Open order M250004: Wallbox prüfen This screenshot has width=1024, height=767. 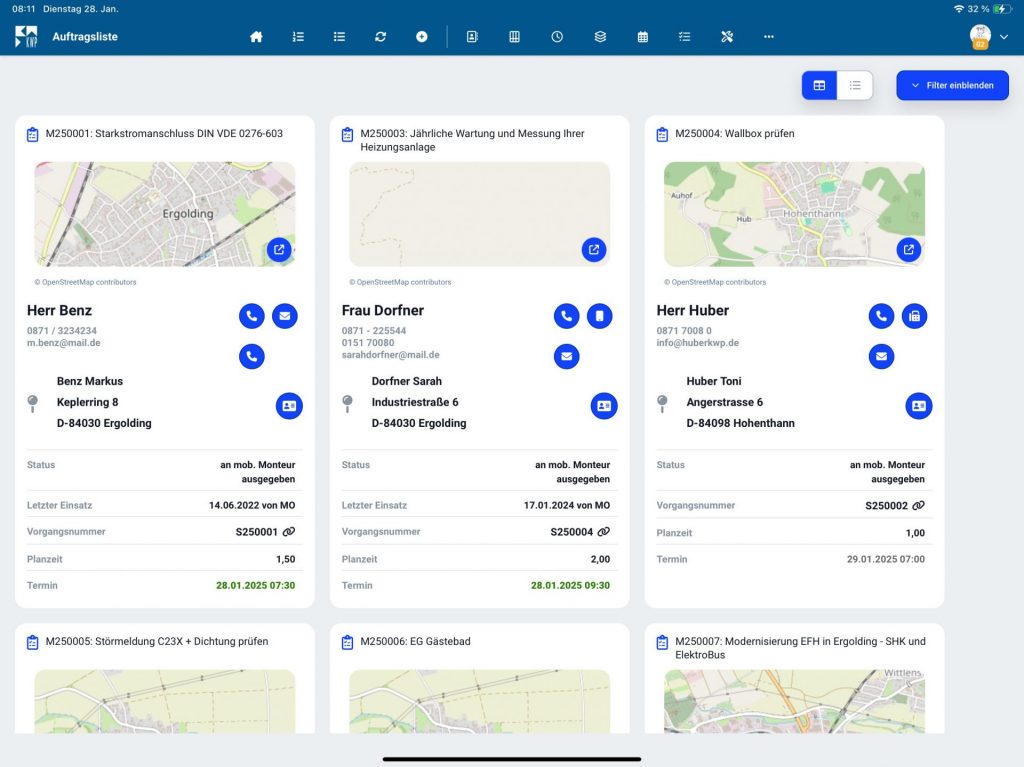pyautogui.click(x=734, y=133)
